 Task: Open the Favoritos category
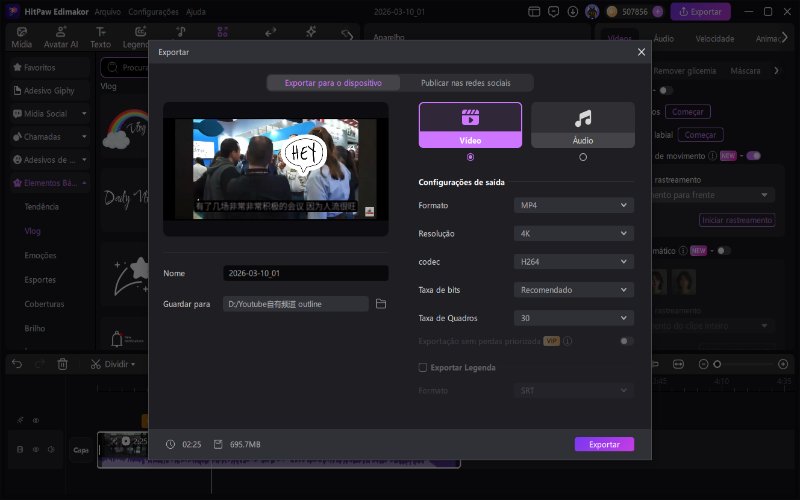click(x=49, y=67)
